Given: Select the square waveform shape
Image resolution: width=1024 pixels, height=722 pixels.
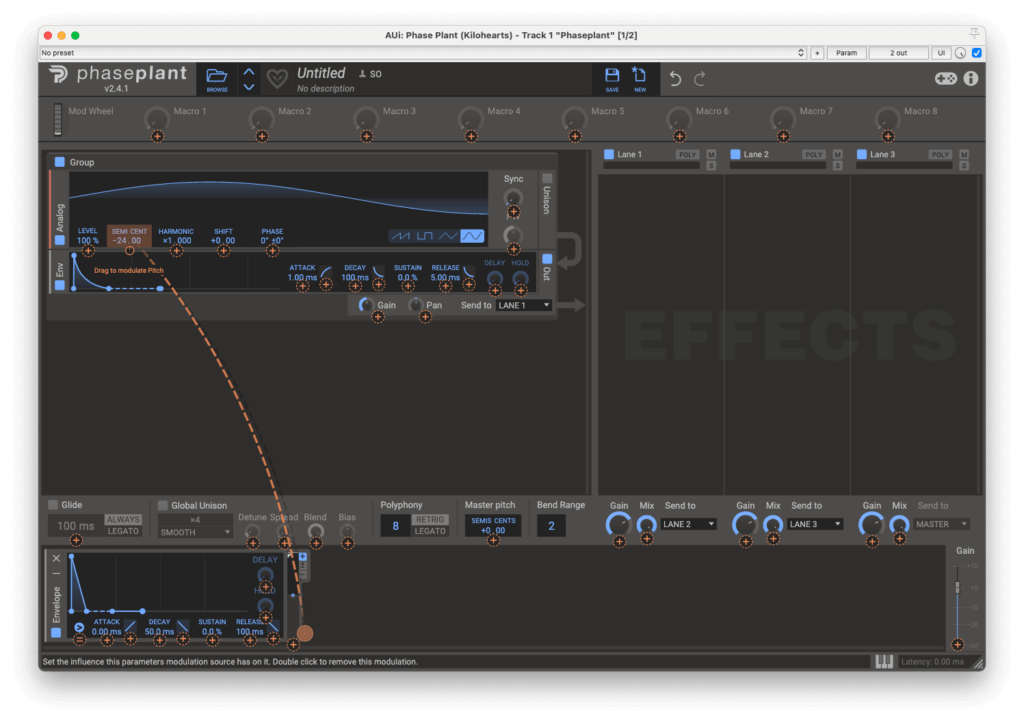Looking at the screenshot, I should point(424,236).
